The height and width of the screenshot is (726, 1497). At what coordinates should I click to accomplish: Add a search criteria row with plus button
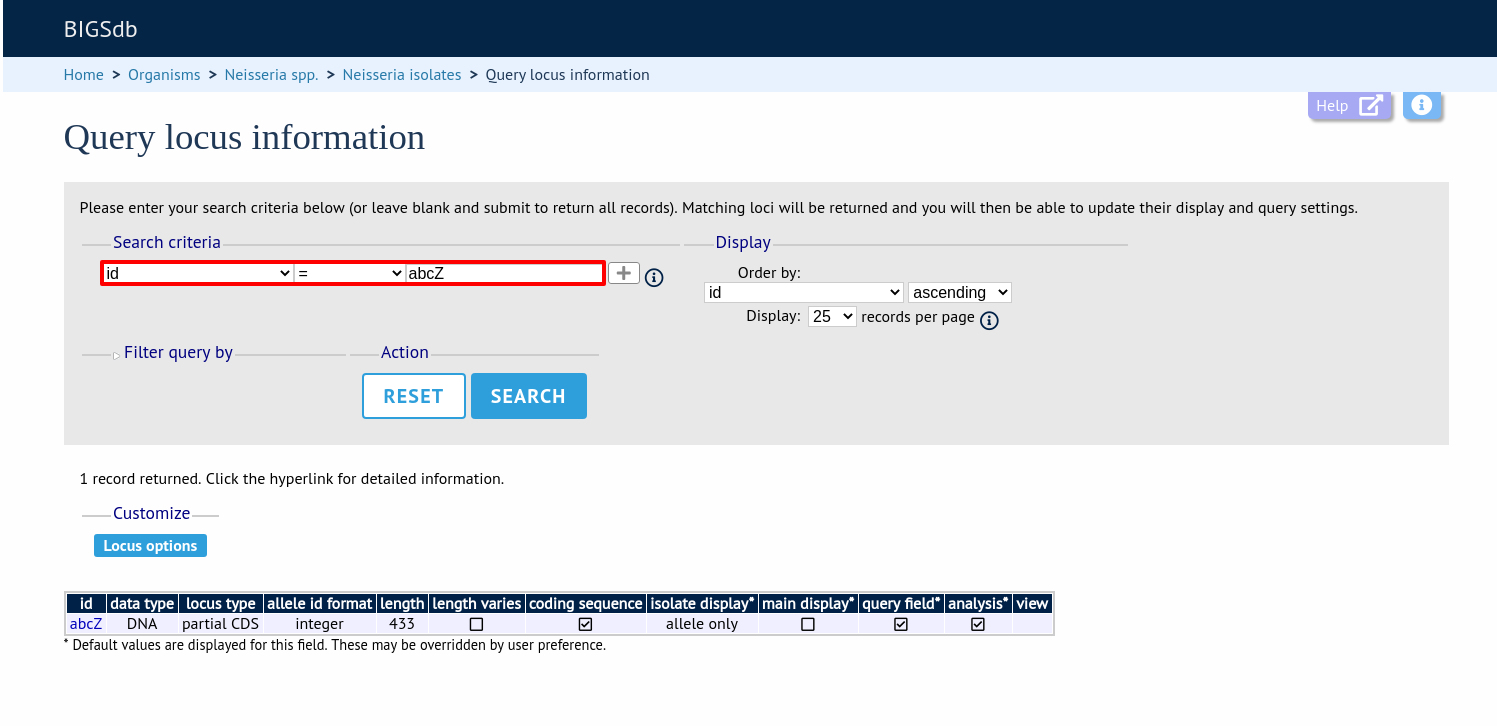click(624, 273)
